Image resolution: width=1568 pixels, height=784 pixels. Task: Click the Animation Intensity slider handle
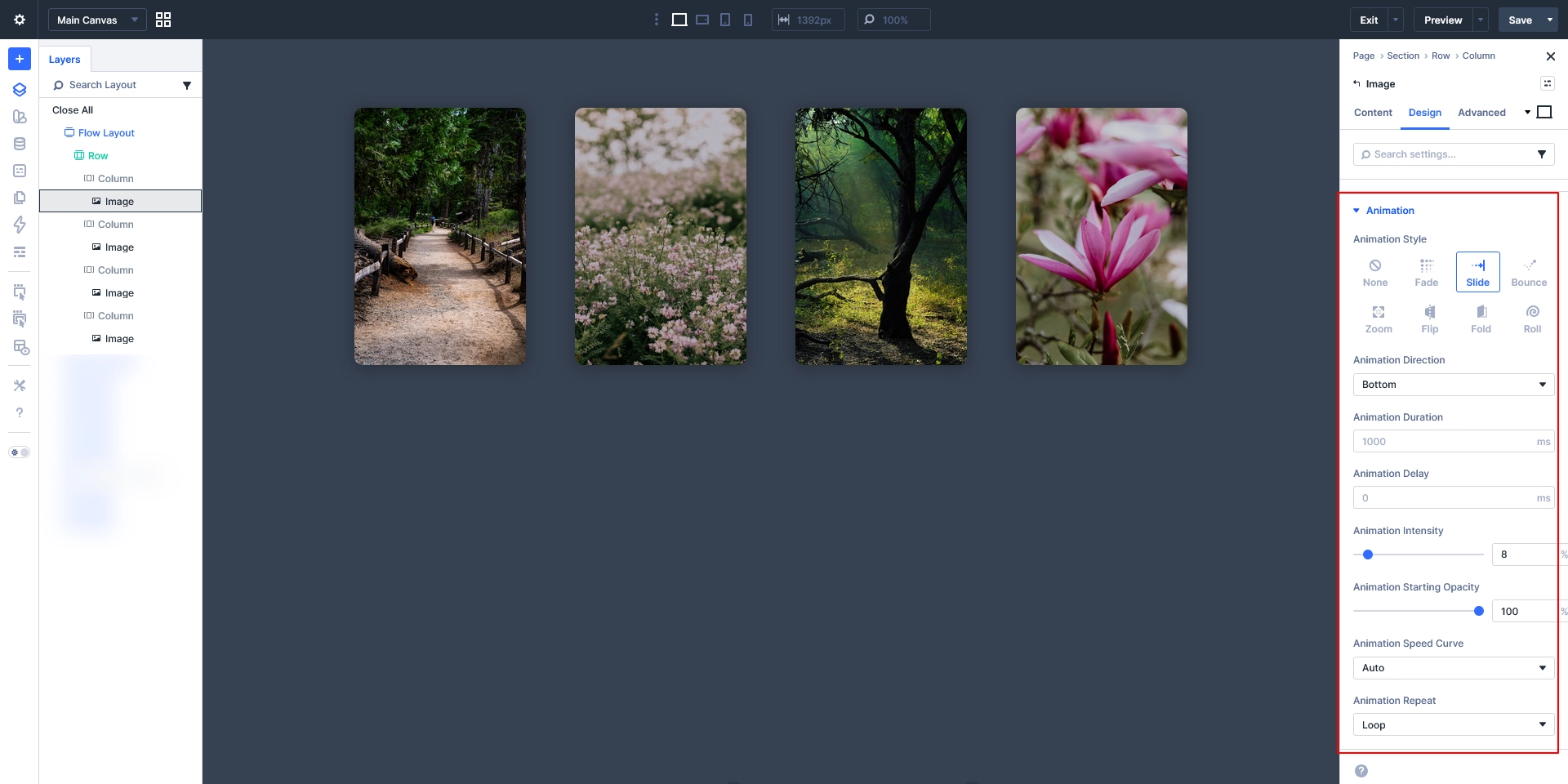click(x=1368, y=555)
